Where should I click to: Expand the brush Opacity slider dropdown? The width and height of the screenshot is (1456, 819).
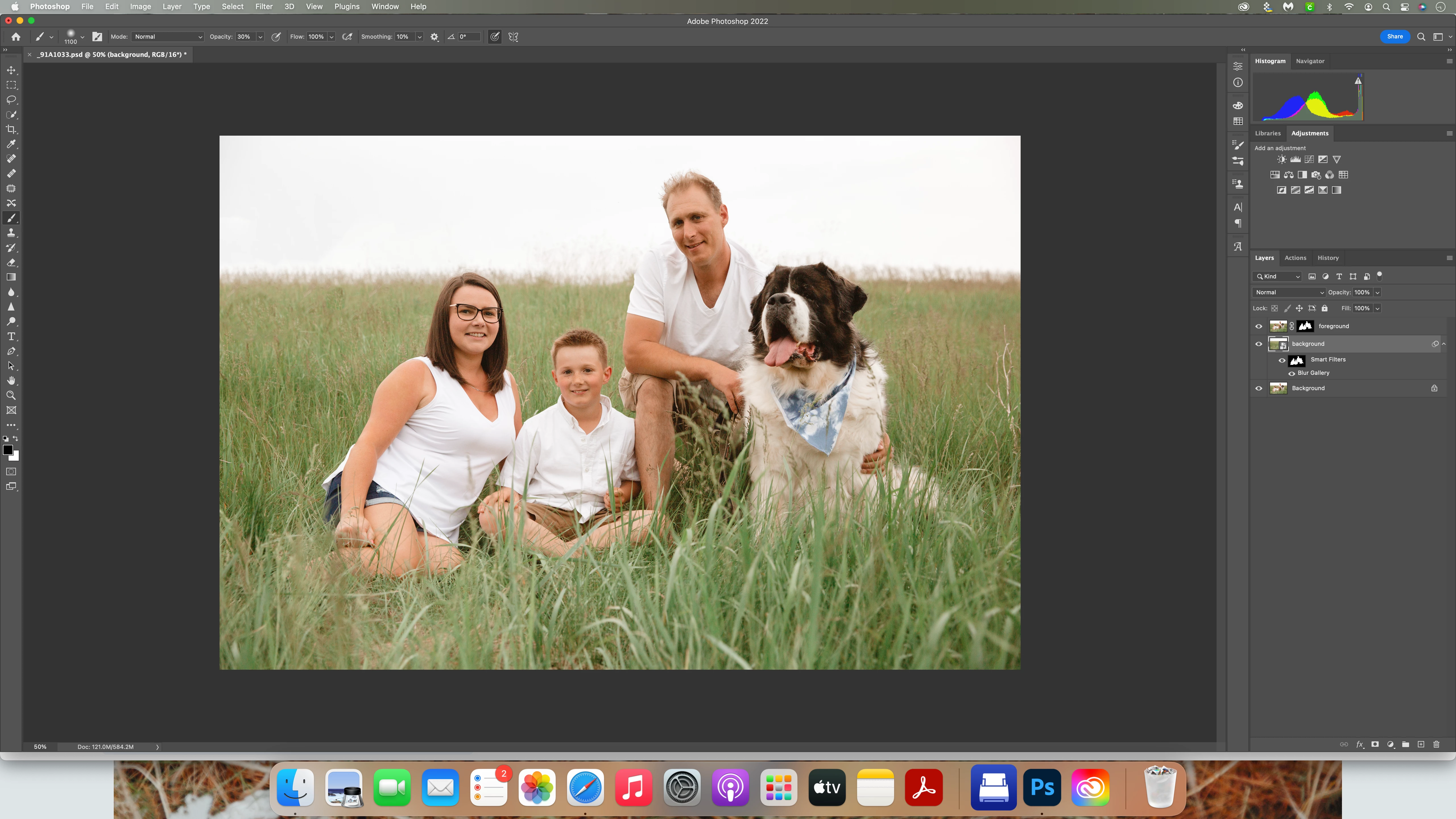point(260,37)
